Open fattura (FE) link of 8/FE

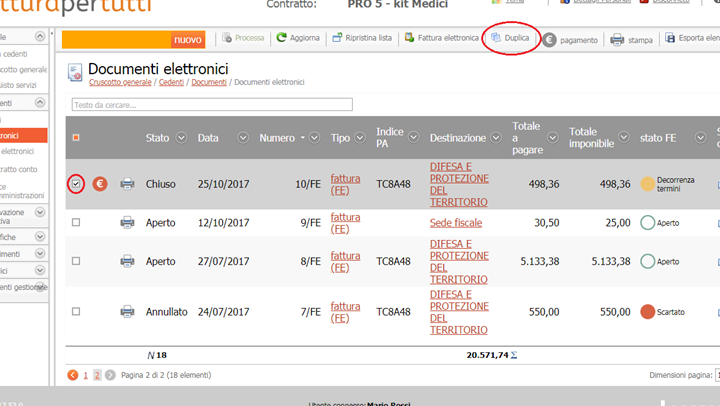coord(345,261)
